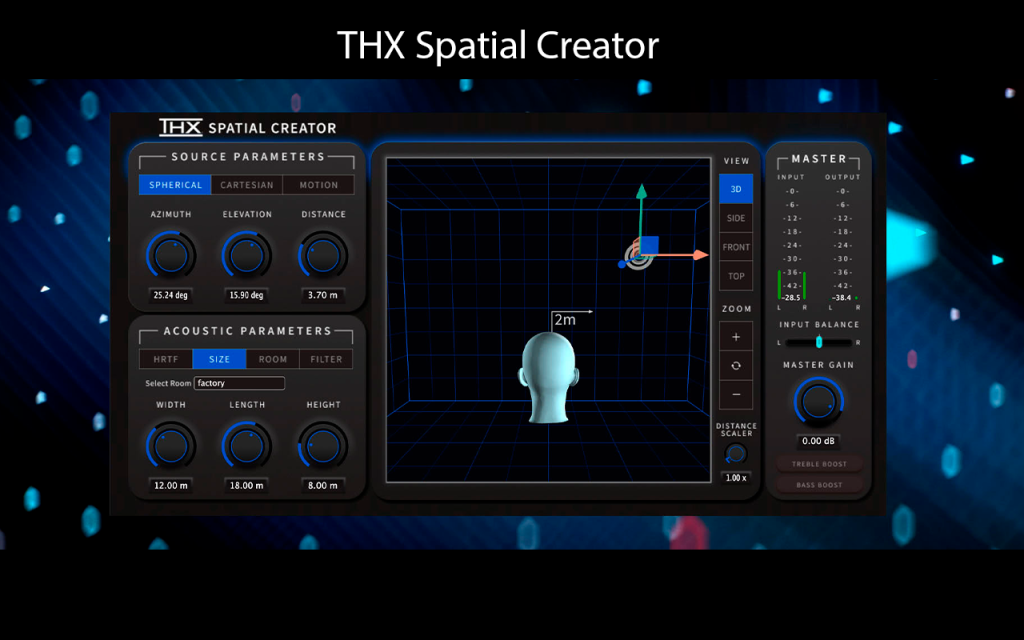
Task: Toggle the Bass Boost button
Action: click(819, 485)
